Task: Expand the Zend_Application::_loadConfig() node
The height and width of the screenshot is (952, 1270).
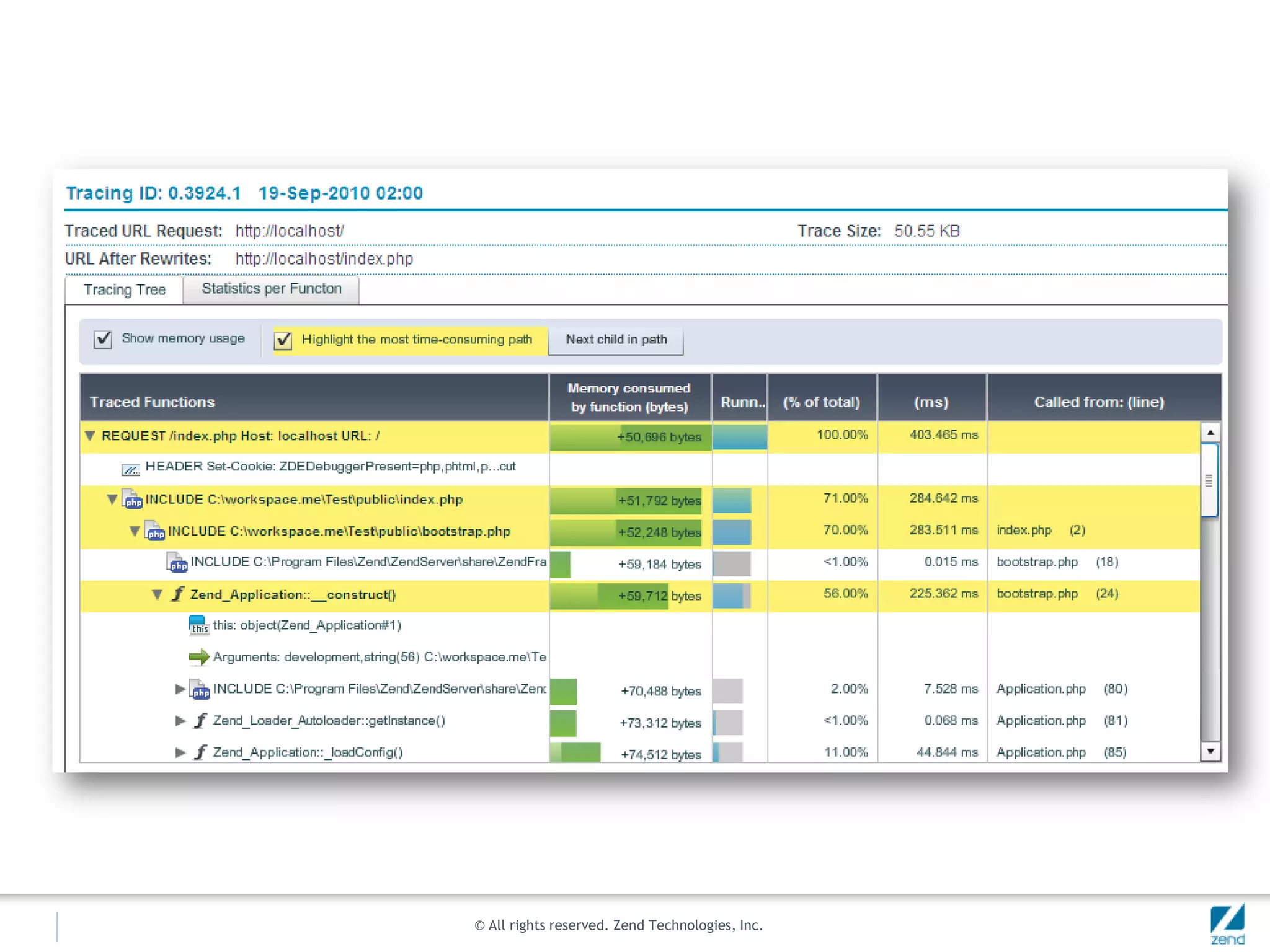Action: (x=180, y=752)
